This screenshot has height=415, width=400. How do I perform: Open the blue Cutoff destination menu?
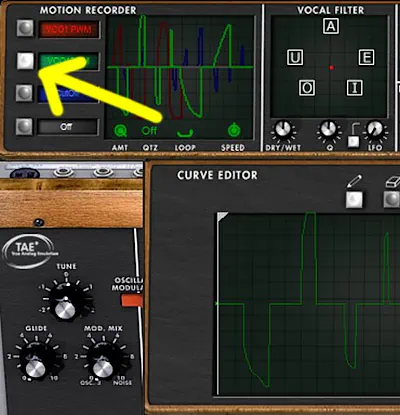[x=68, y=94]
